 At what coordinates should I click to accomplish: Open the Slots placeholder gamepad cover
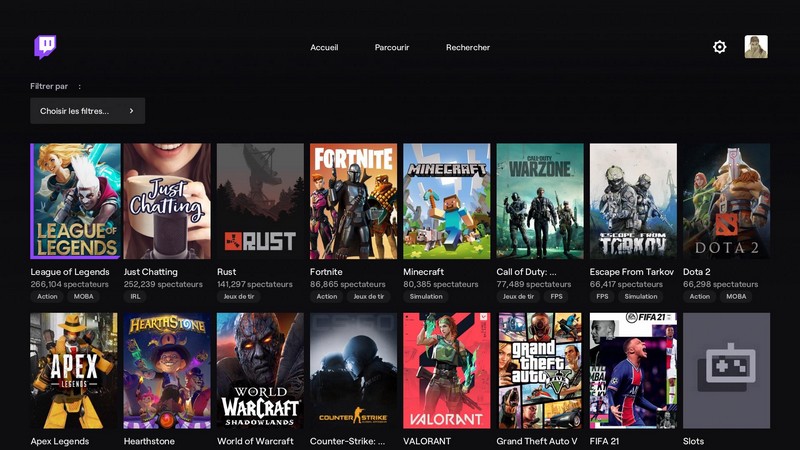point(727,370)
